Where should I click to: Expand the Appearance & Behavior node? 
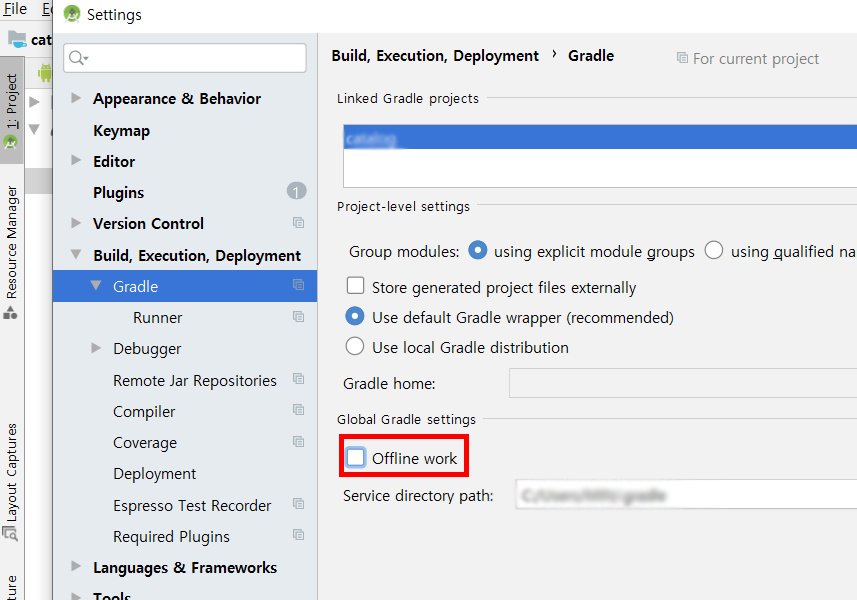pyautogui.click(x=76, y=98)
